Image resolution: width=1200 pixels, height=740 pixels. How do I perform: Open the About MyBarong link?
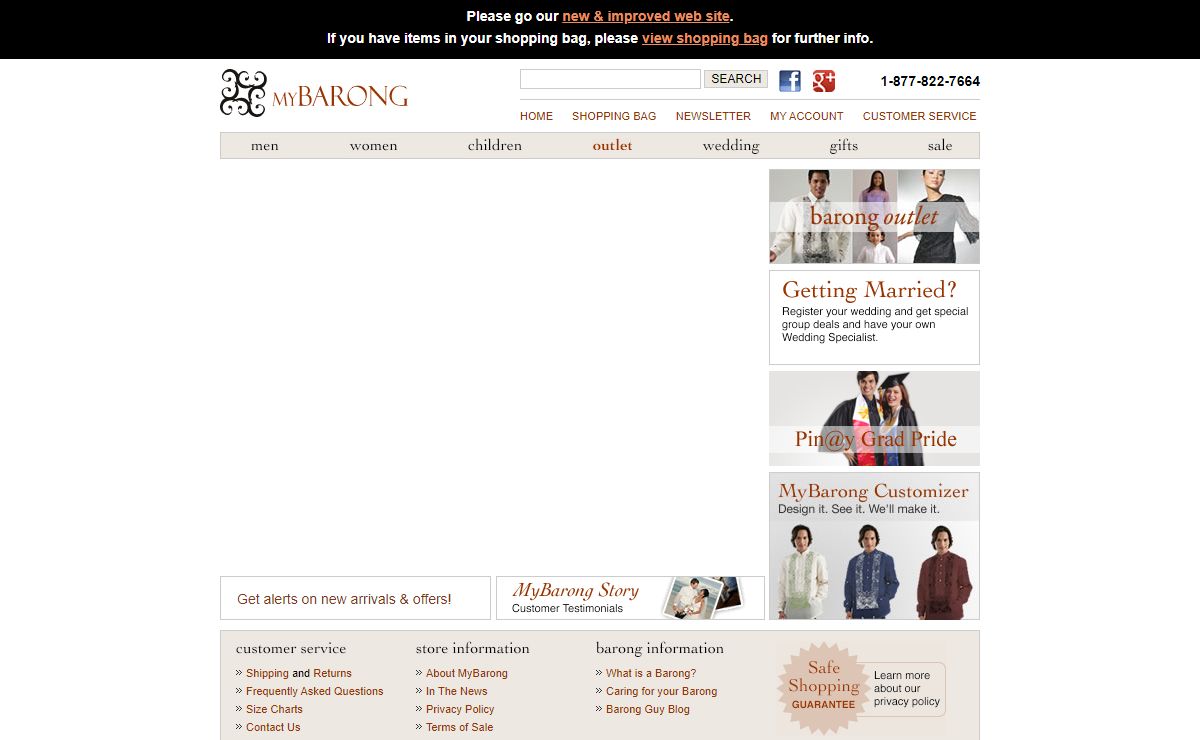pyautogui.click(x=467, y=673)
